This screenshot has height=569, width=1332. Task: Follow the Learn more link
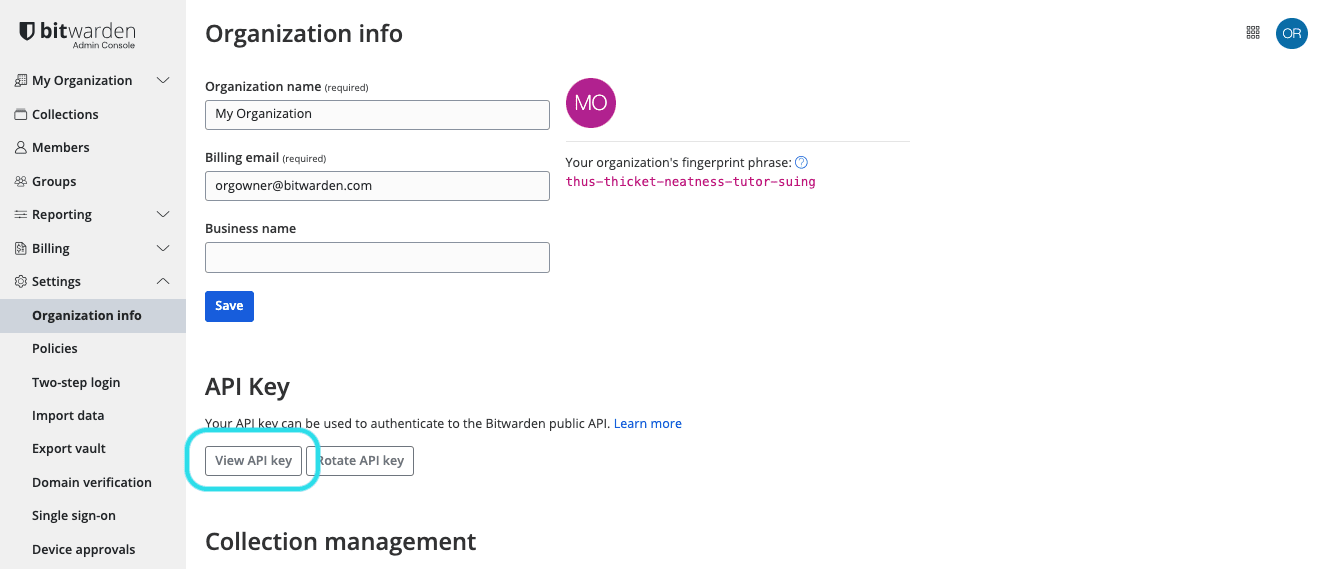point(648,424)
